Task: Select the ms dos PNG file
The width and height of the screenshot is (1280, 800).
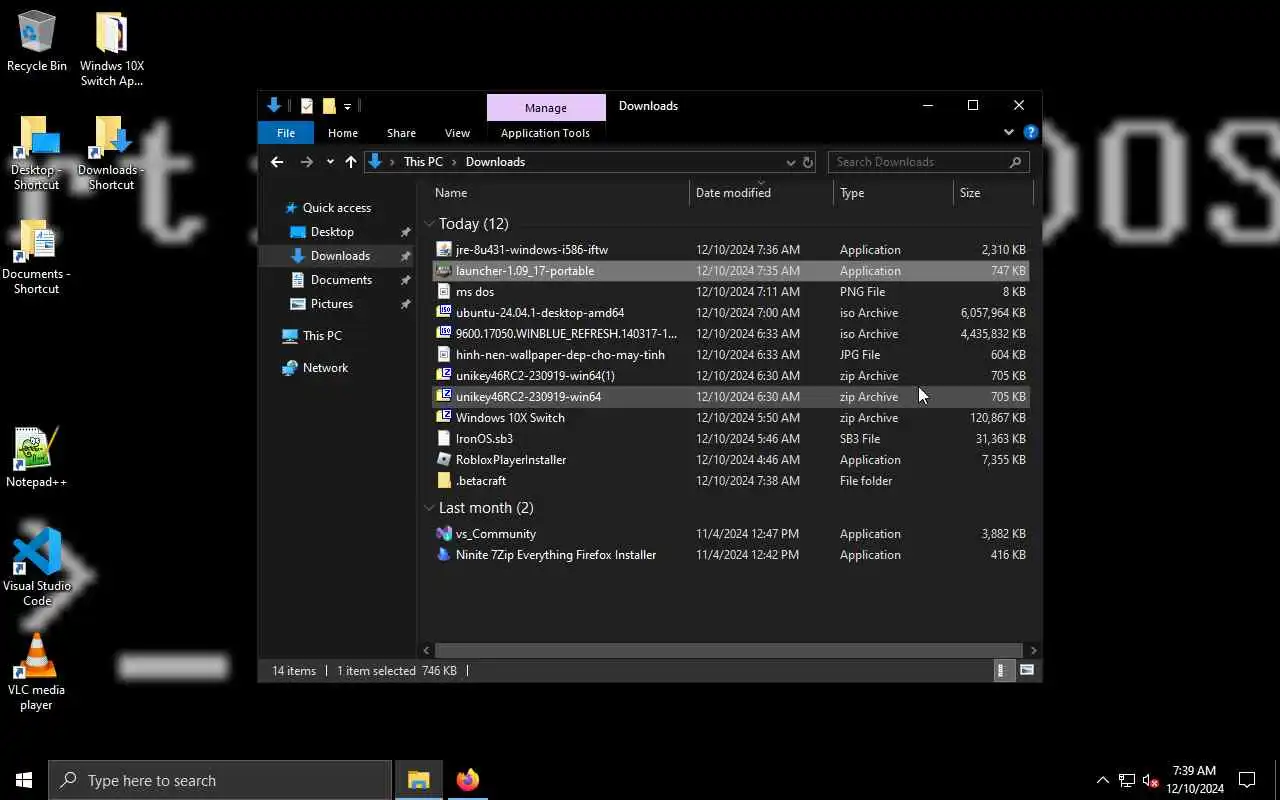Action: coord(730,292)
